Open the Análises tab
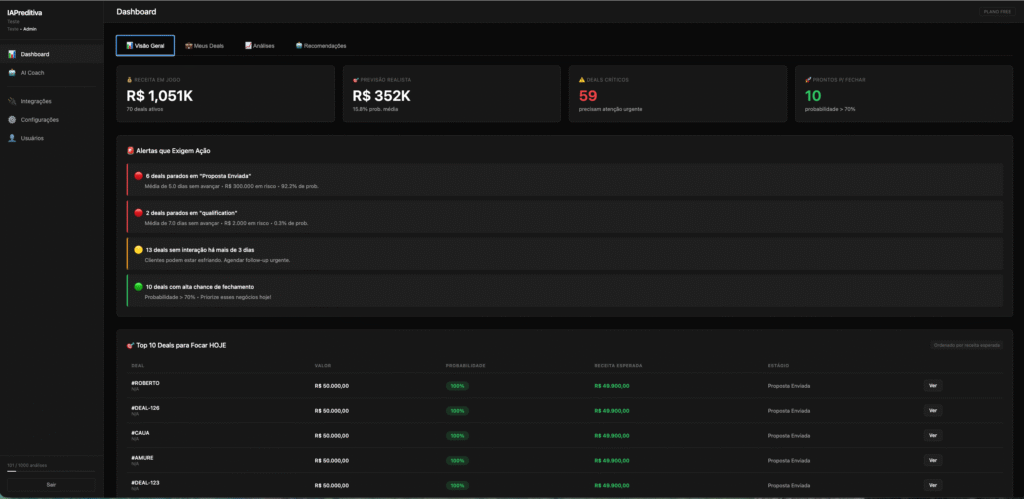 pyautogui.click(x=259, y=46)
